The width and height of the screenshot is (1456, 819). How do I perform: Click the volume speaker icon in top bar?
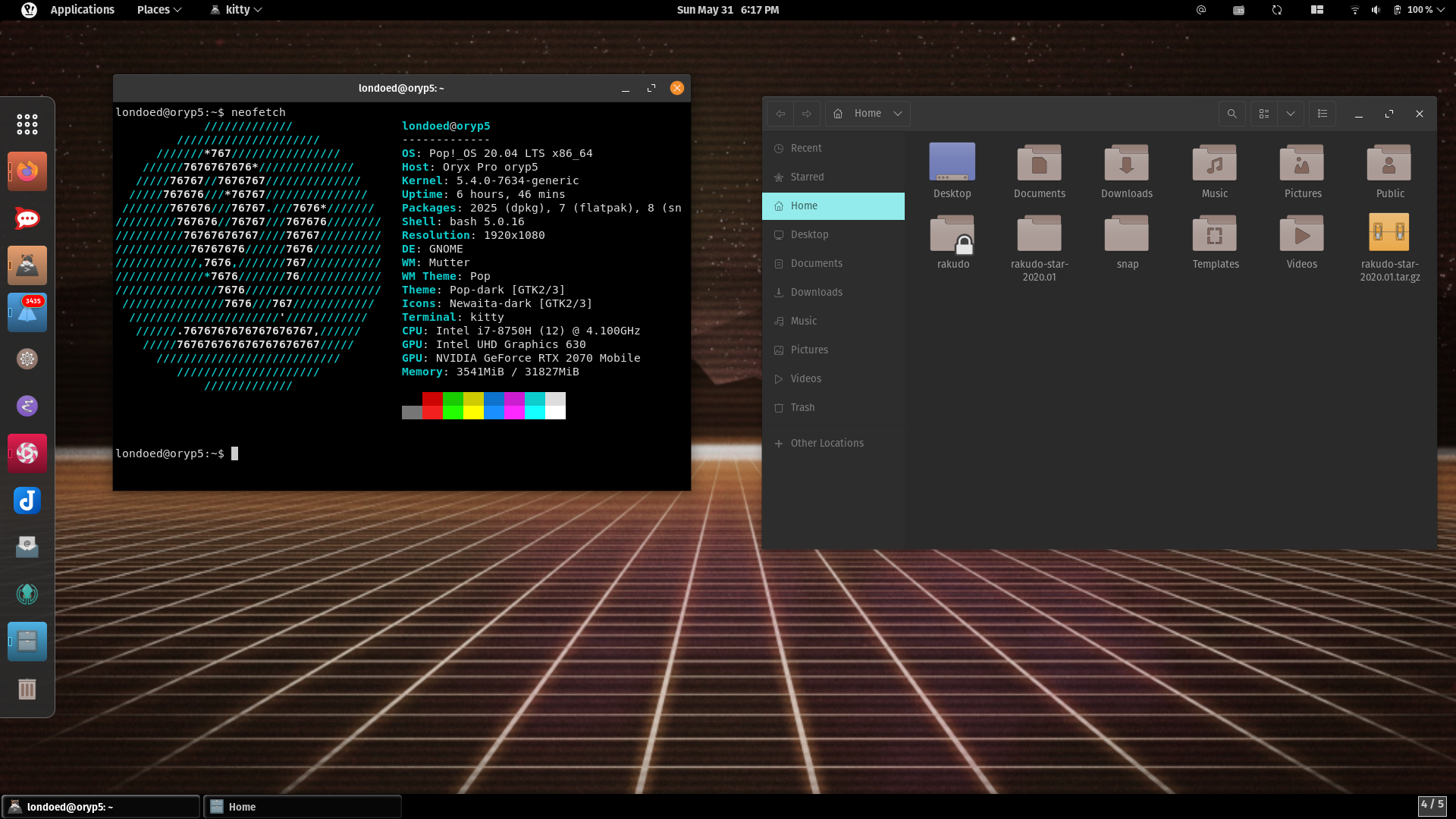pos(1376,10)
